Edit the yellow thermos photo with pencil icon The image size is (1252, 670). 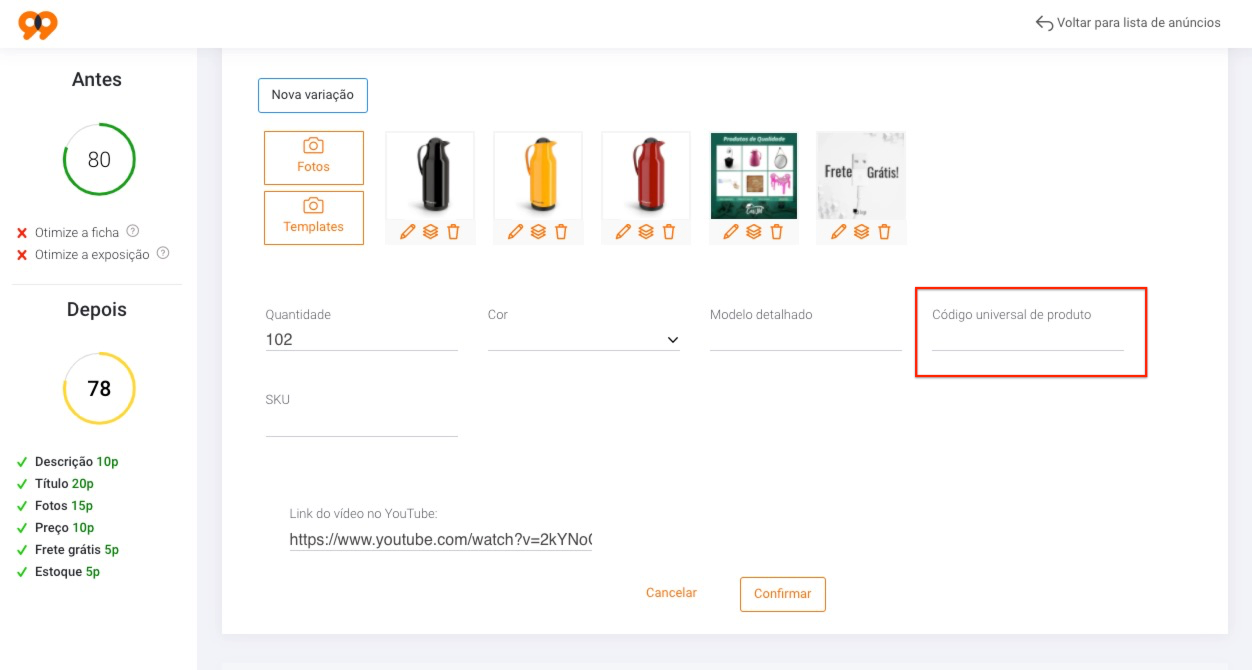tap(515, 232)
